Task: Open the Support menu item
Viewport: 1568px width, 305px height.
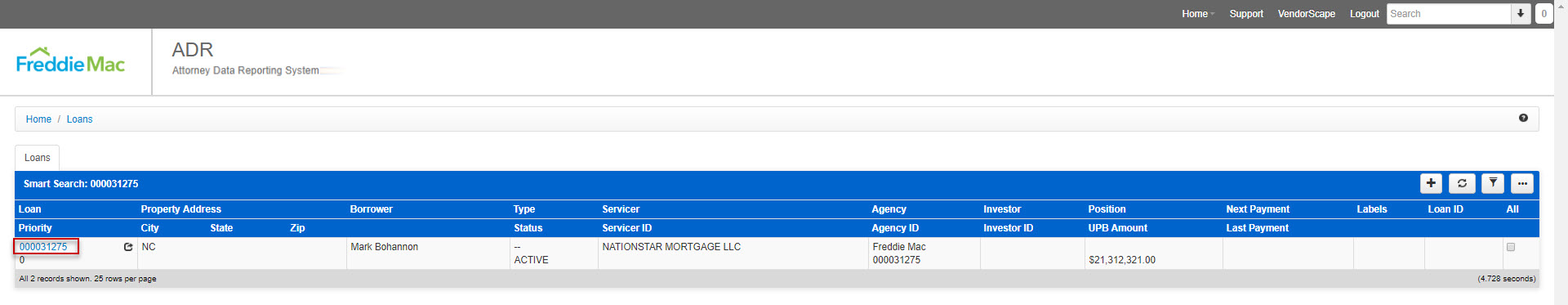Action: tap(1246, 14)
